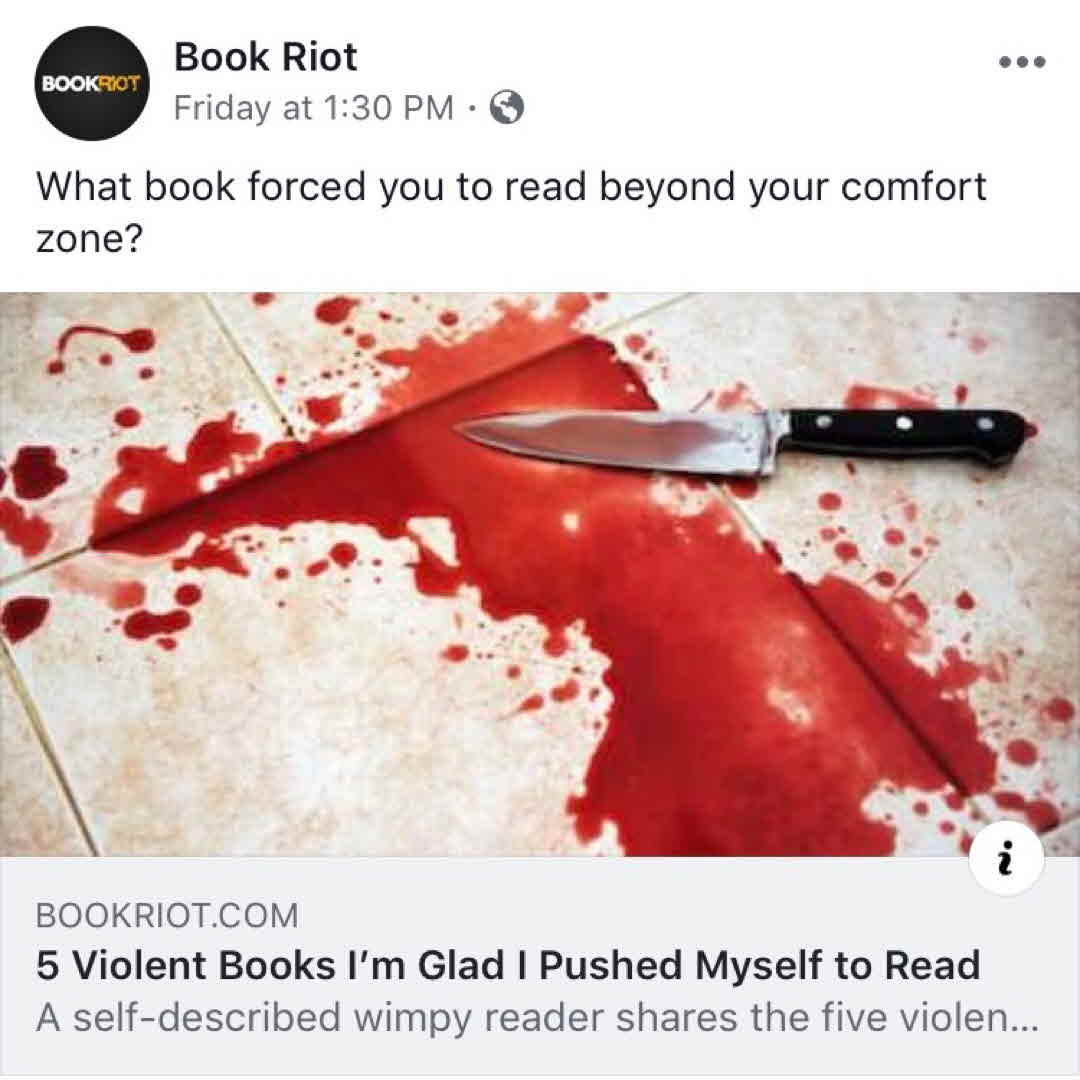Viewport: 1080px width, 1080px height.
Task: Click the self-described wimpy reader description
Action: 537,1017
